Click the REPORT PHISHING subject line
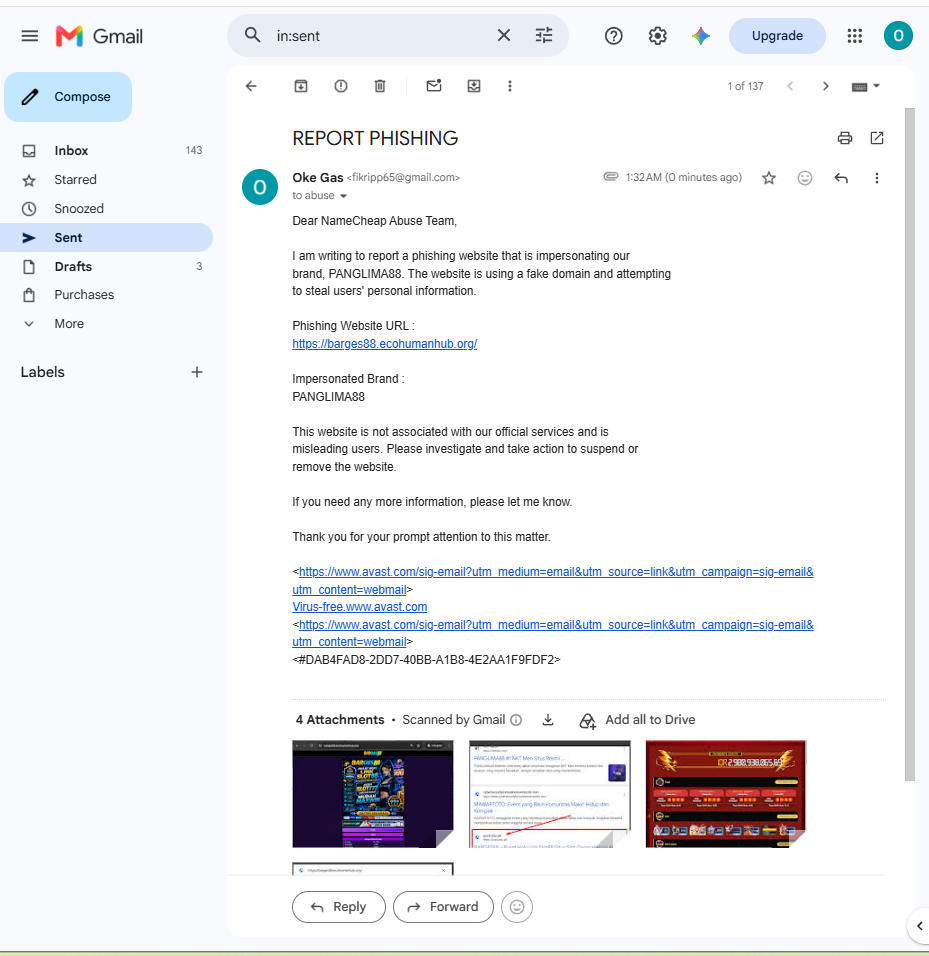The height and width of the screenshot is (956, 929). (375, 138)
